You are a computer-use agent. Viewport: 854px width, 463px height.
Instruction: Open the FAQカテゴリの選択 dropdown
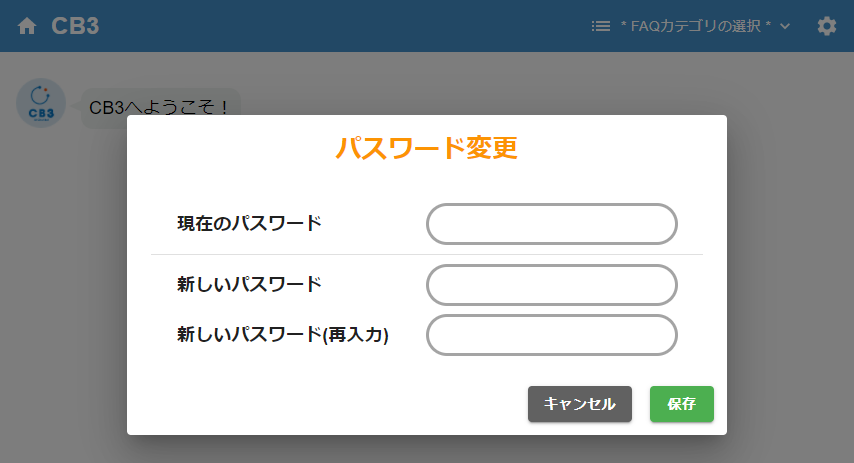(x=695, y=26)
